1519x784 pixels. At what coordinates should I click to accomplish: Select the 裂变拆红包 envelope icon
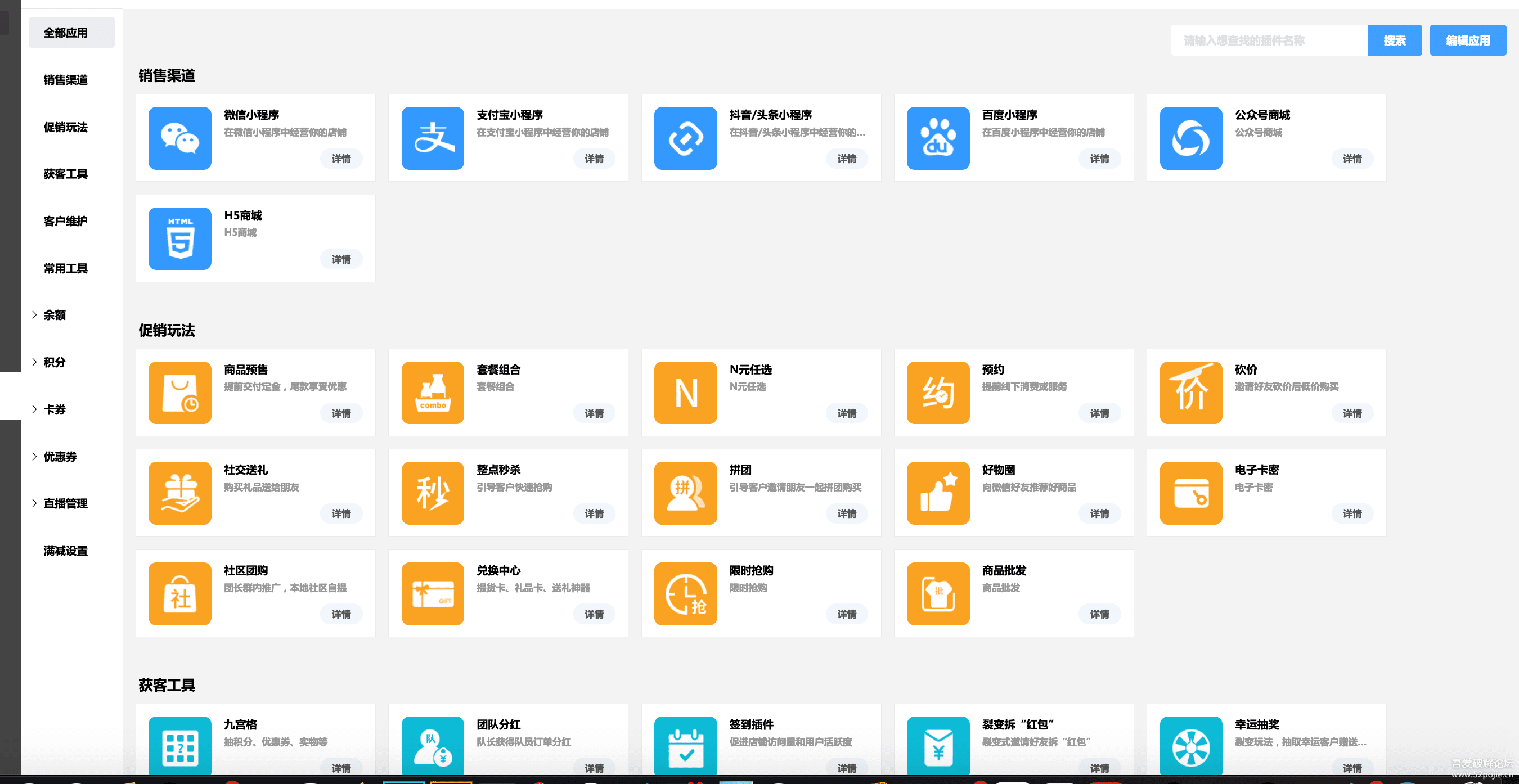click(x=938, y=746)
